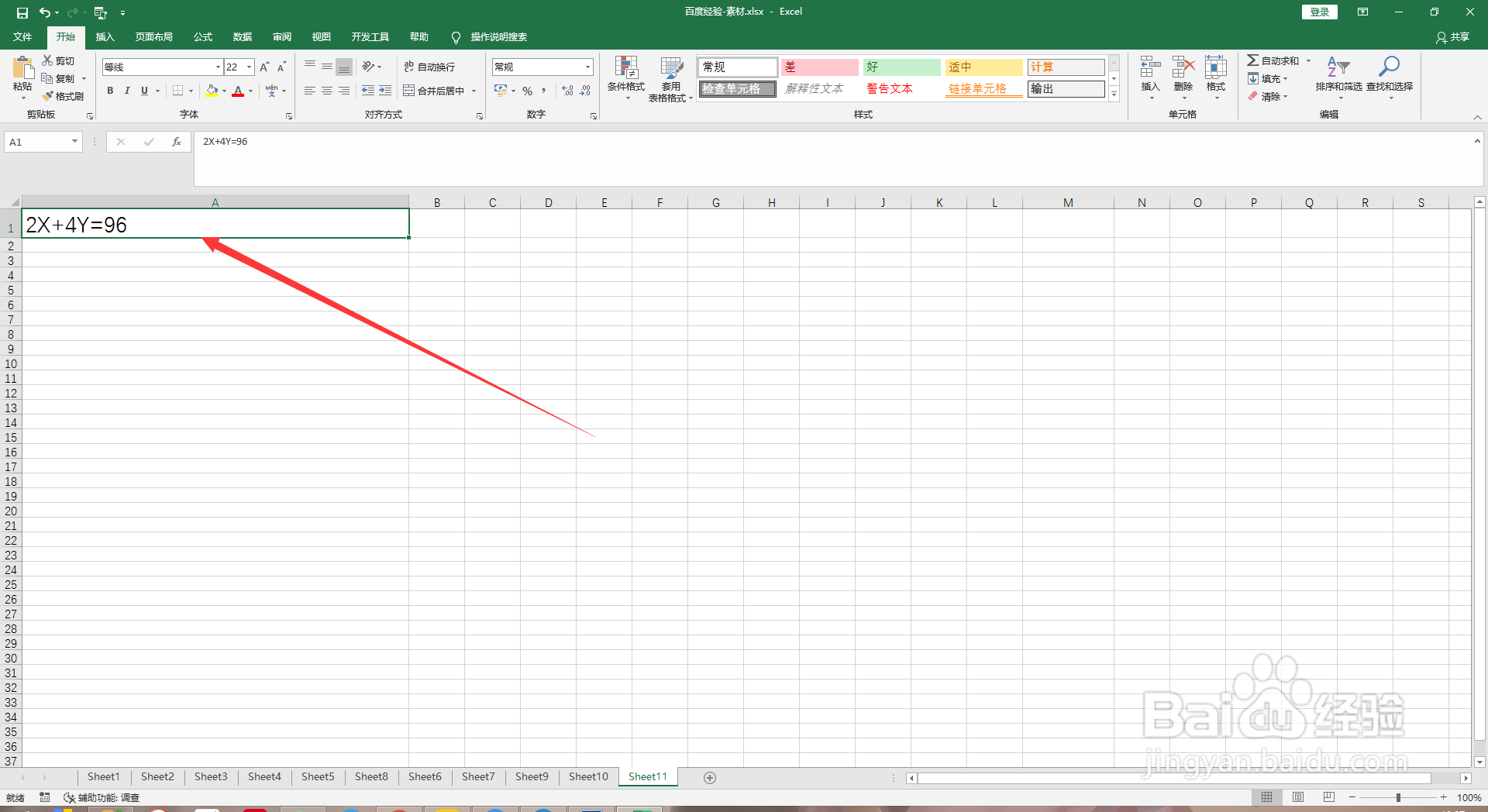
Task: Click the 共享 Share button
Action: click(x=1453, y=37)
